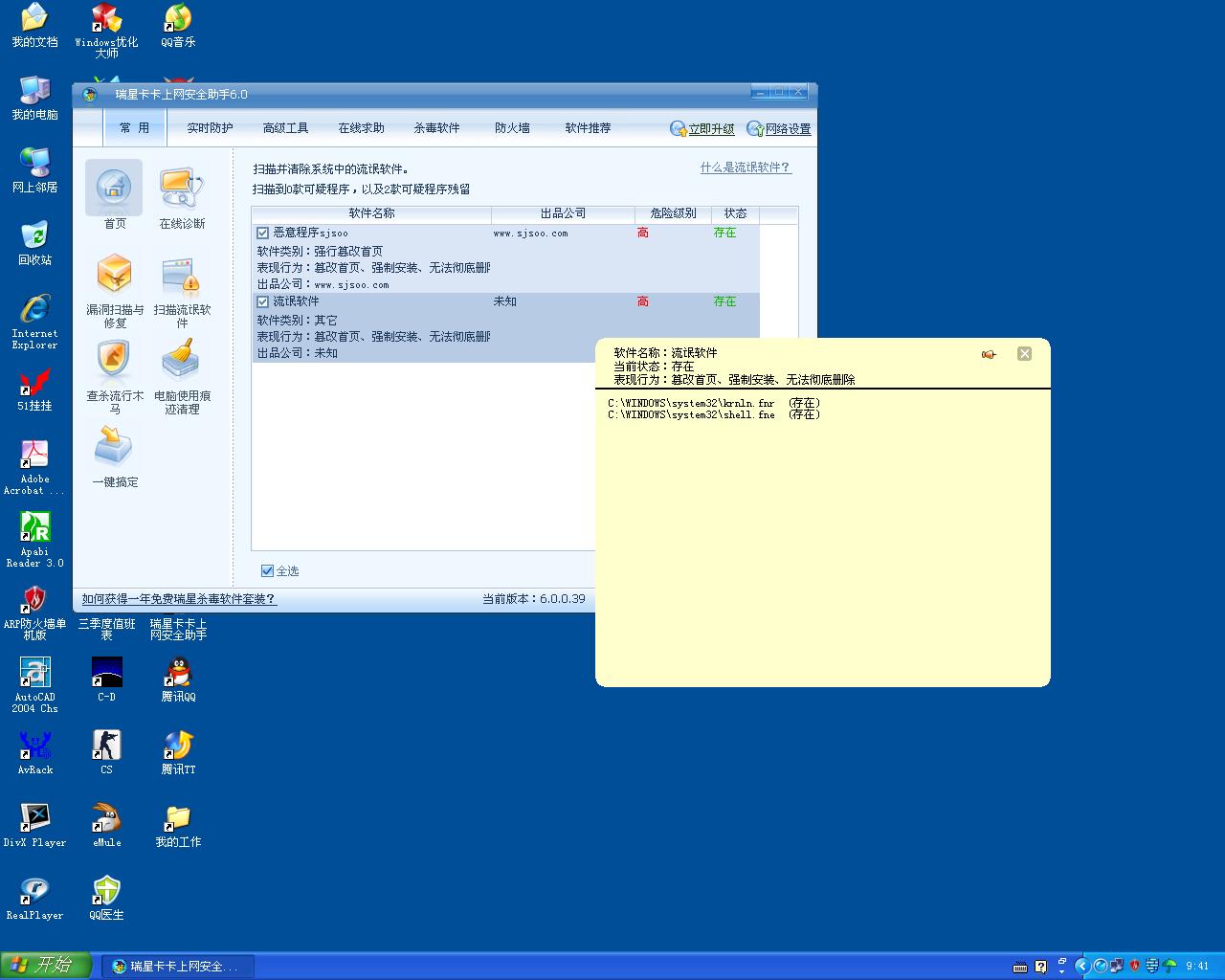This screenshot has width=1225, height=980.
Task: Open QQ音乐 desktop shortcut
Action: click(x=178, y=26)
